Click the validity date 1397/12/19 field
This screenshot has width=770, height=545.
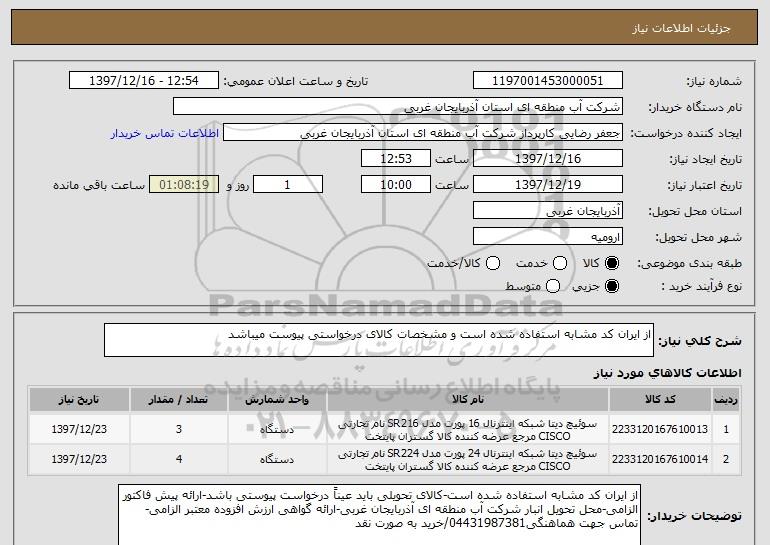[548, 185]
